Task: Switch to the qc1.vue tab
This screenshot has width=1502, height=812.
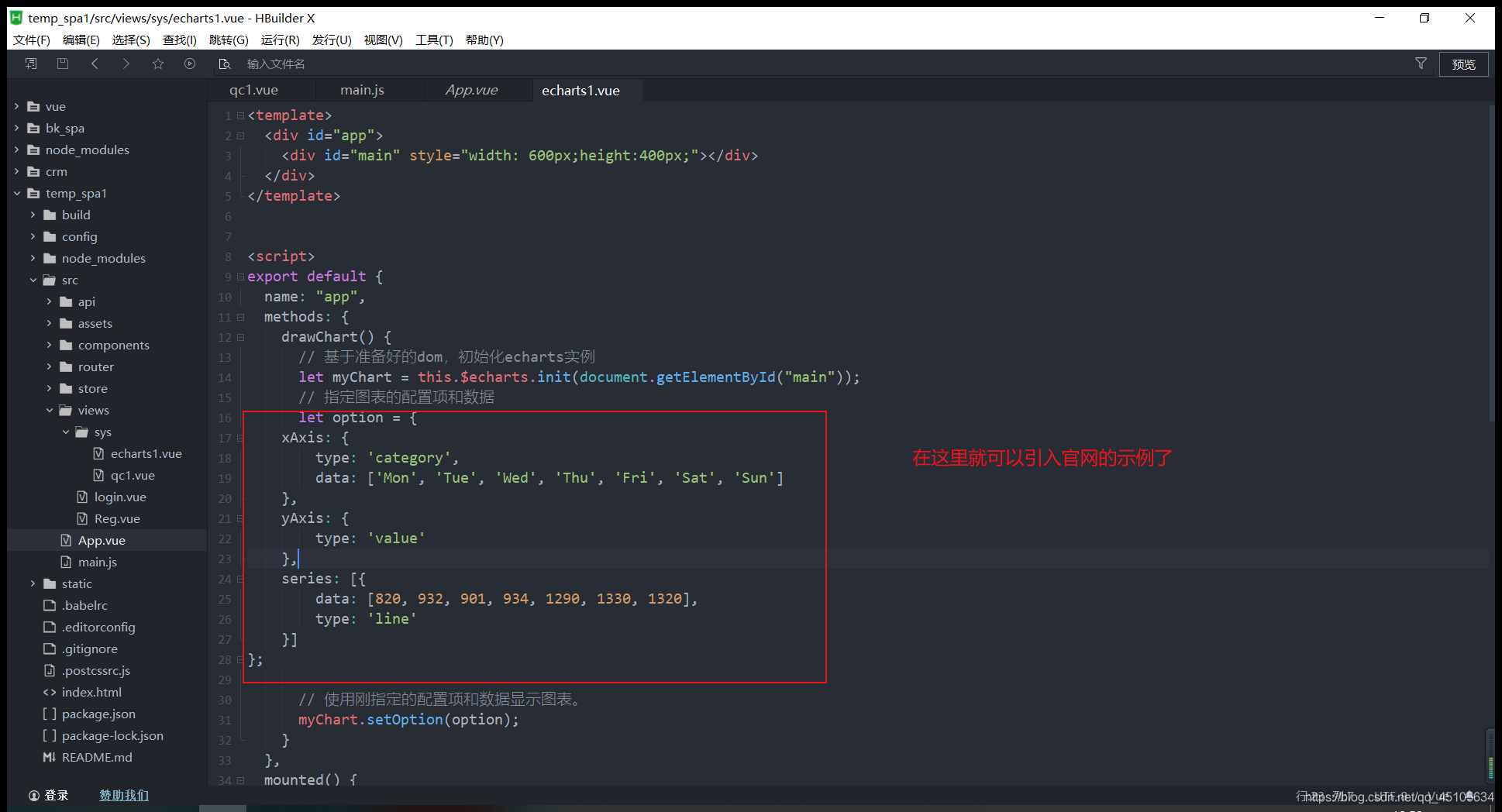Action: pos(253,90)
